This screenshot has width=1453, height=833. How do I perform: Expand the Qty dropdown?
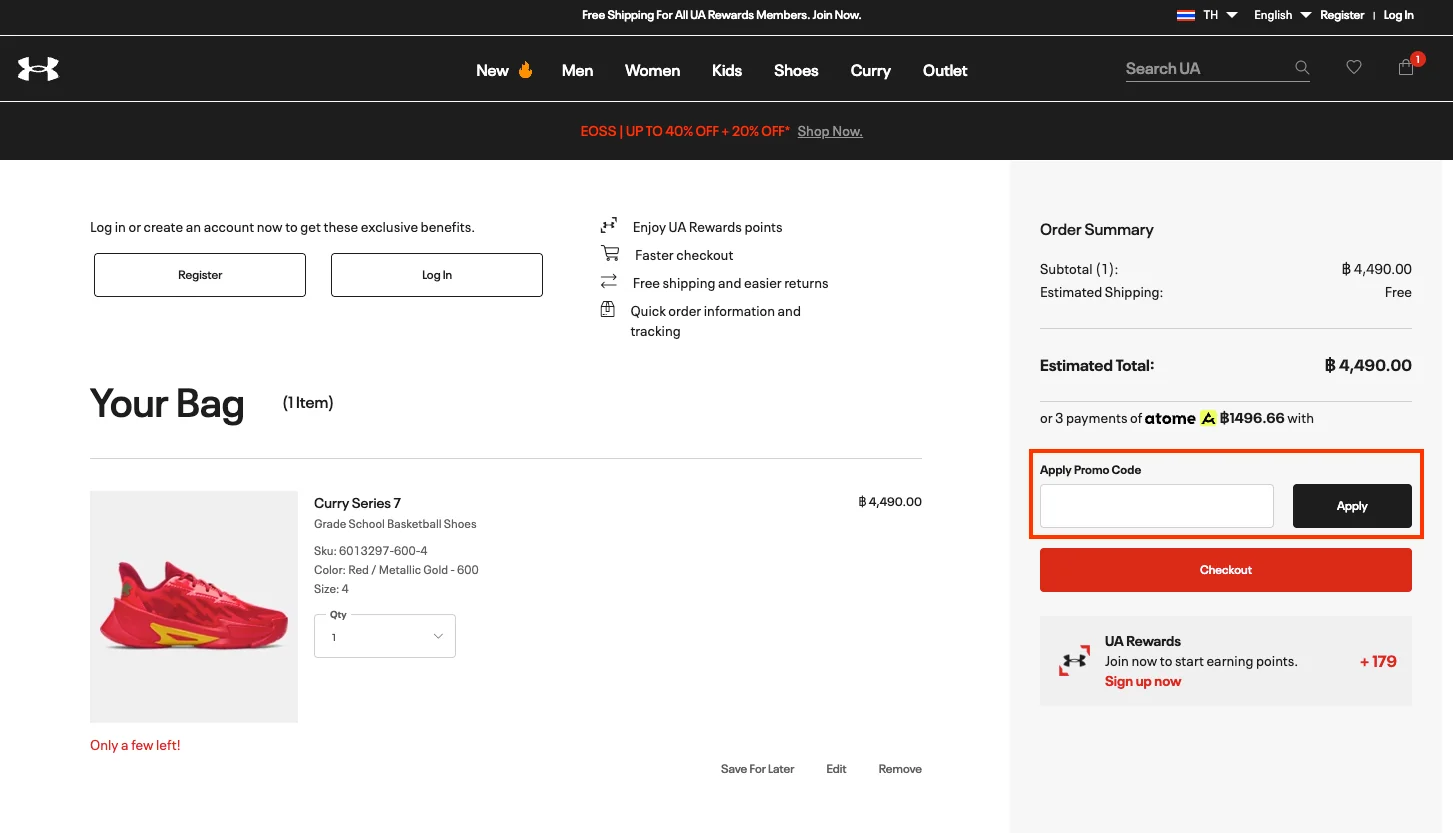click(x=385, y=636)
